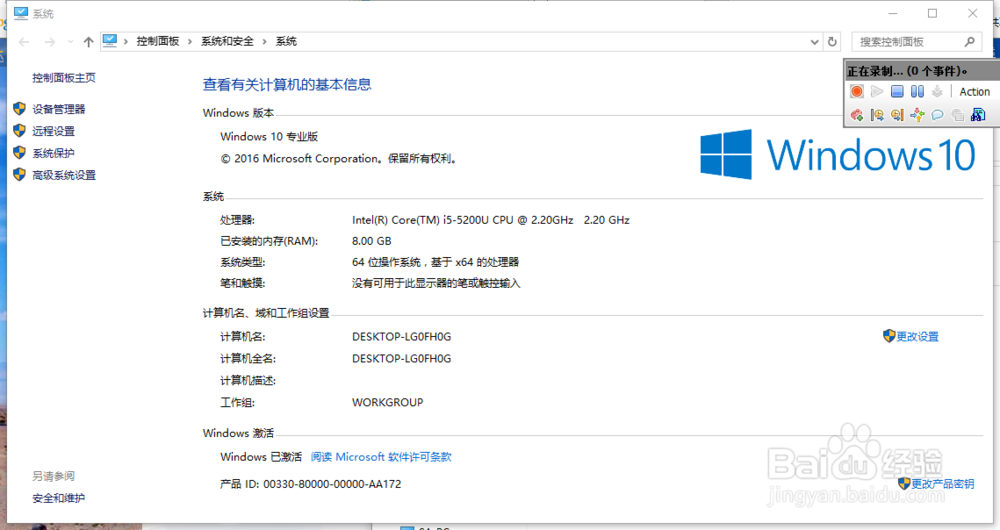
Task: Click the grayed Play triangle in recorder toolbar
Action: [877, 91]
